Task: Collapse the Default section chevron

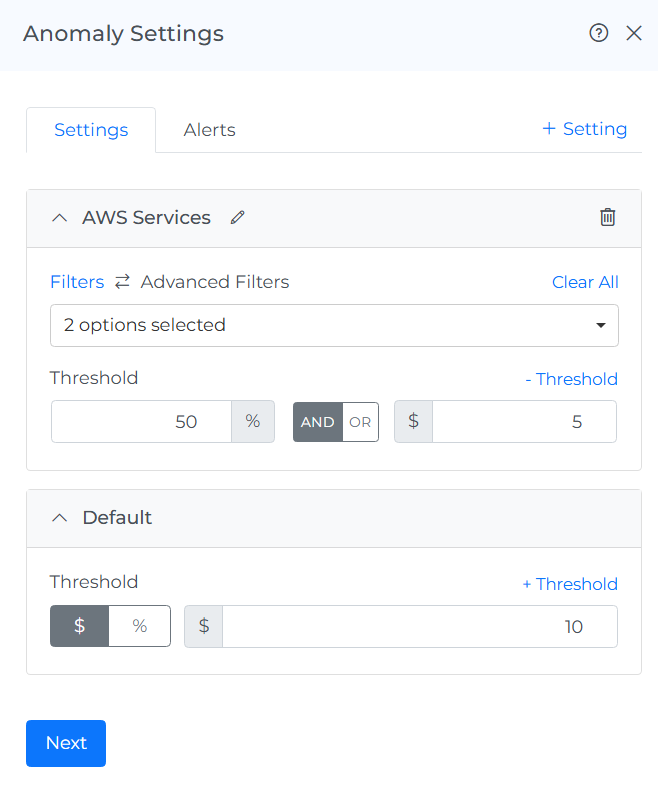Action: point(59,518)
